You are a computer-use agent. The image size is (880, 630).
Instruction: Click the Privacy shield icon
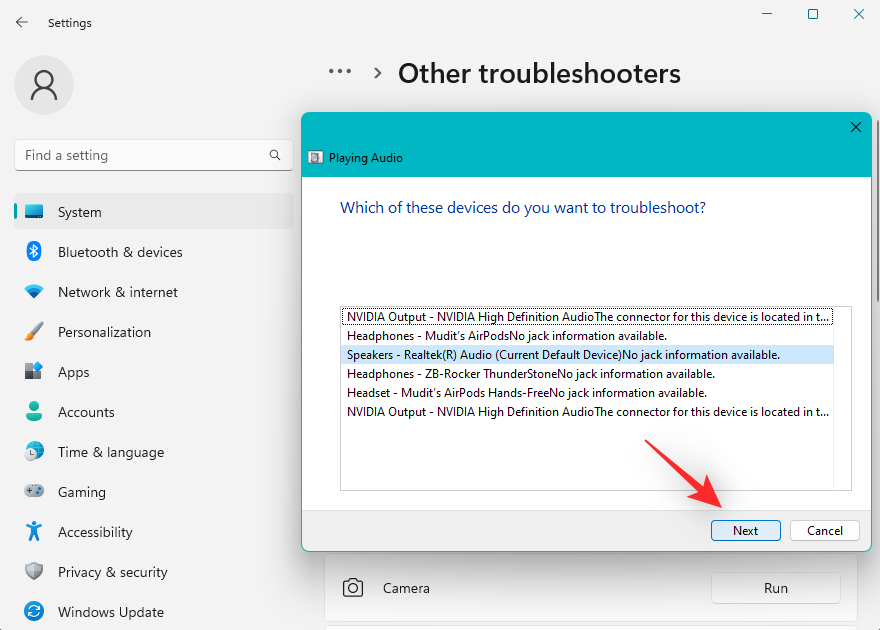(34, 572)
